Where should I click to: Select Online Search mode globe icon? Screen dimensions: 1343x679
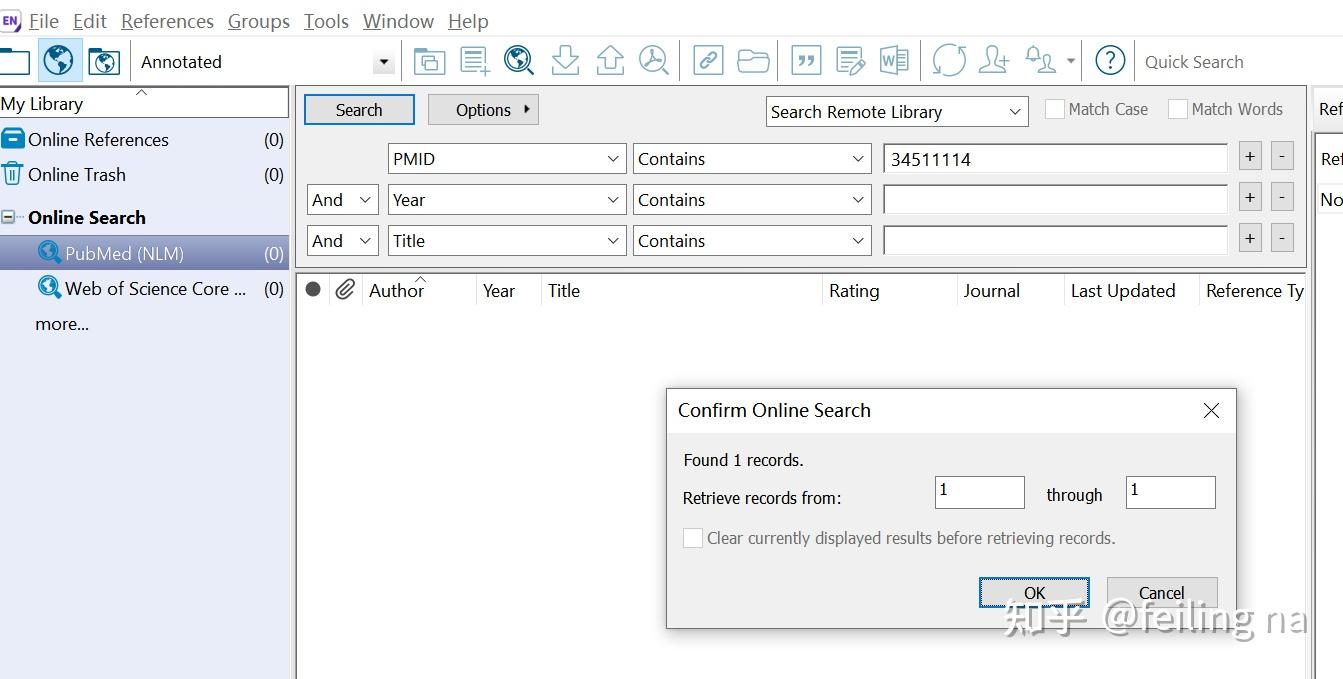click(x=59, y=61)
